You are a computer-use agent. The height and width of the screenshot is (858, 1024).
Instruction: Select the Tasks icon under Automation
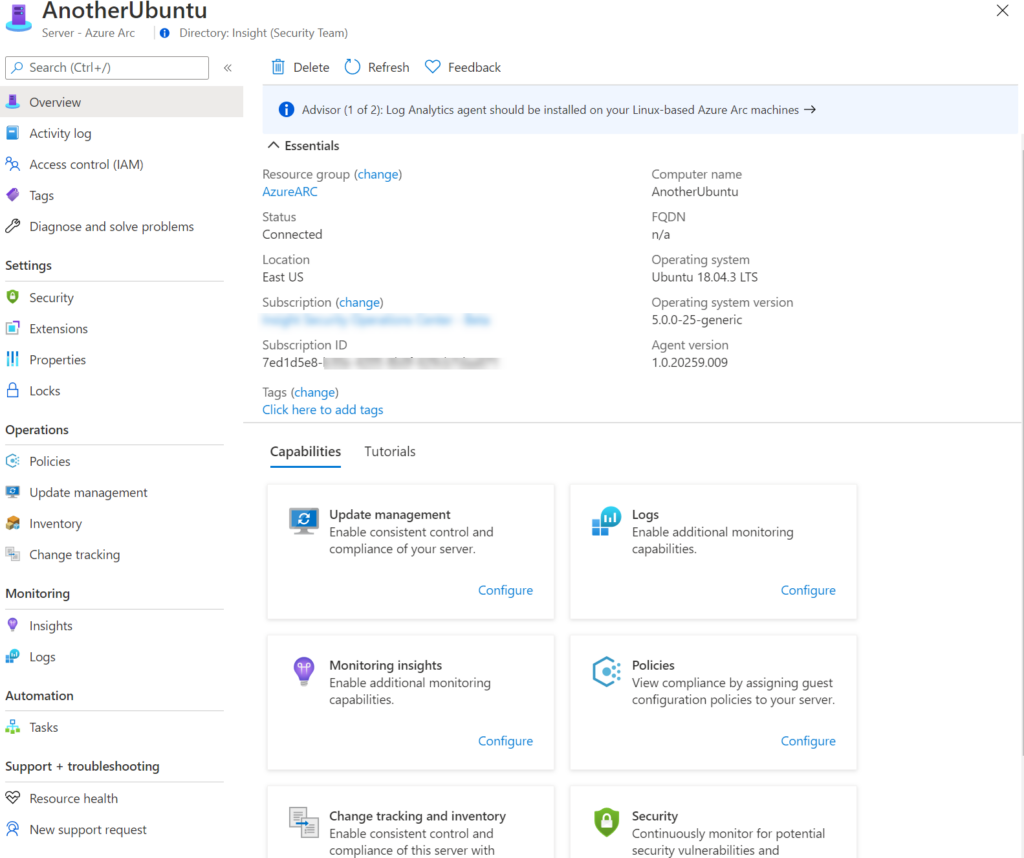(x=12, y=727)
